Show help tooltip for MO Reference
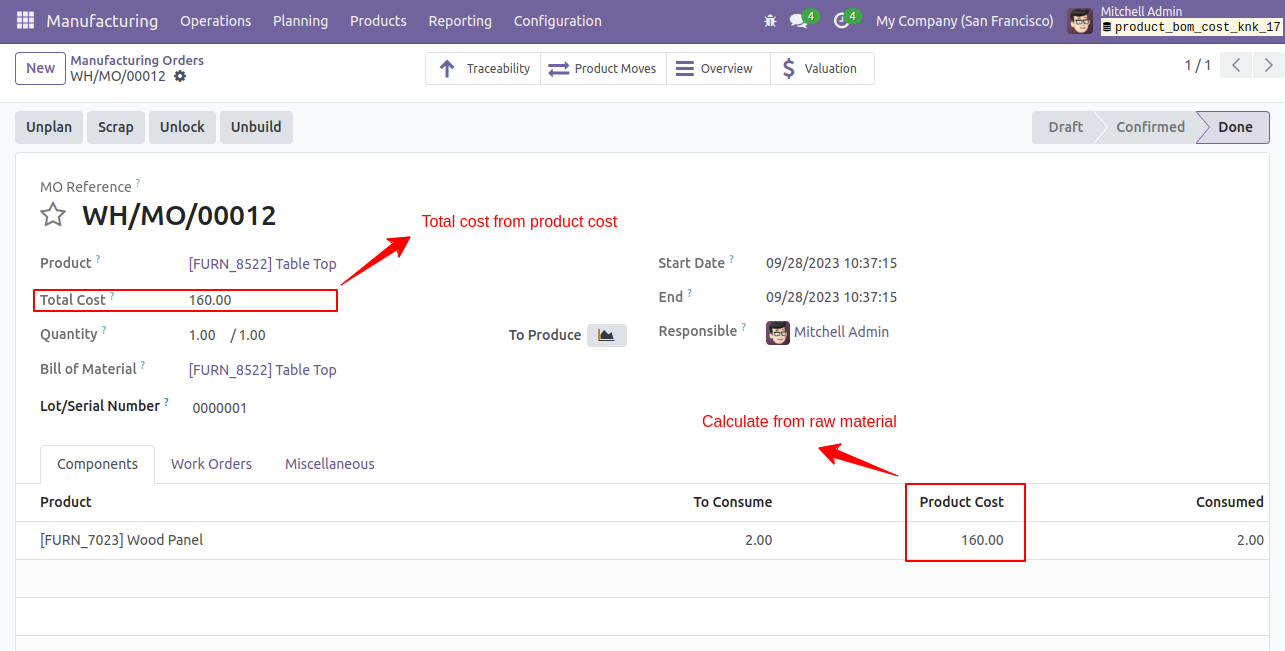 [138, 183]
